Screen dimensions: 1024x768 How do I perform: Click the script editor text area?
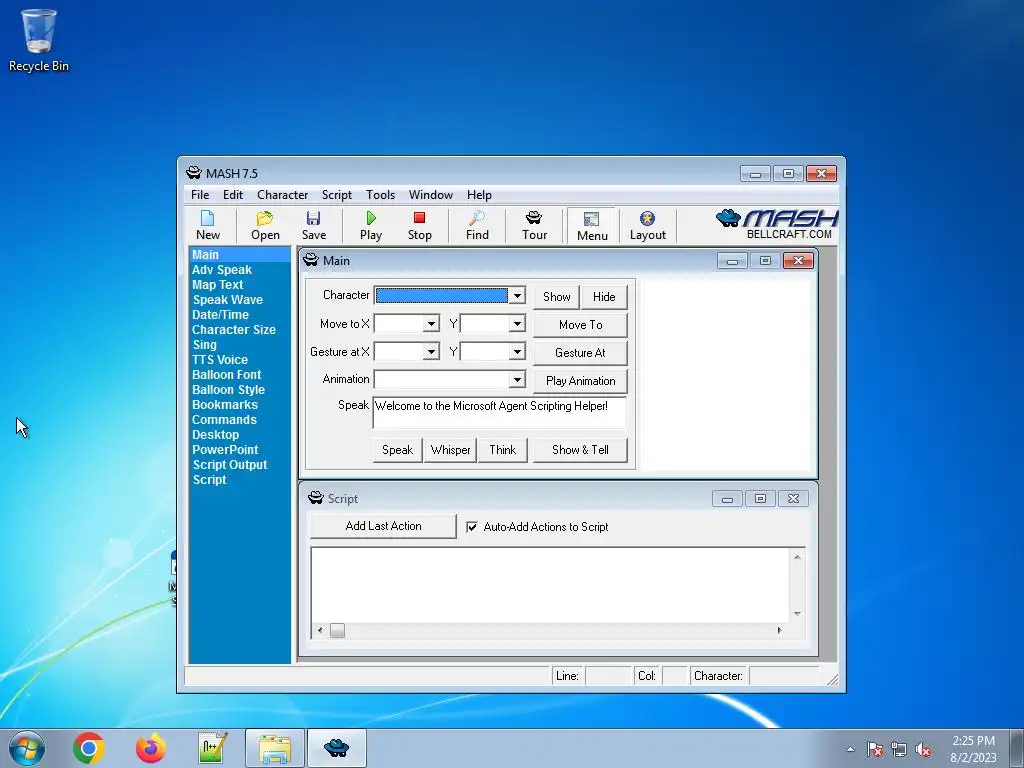pyautogui.click(x=551, y=584)
